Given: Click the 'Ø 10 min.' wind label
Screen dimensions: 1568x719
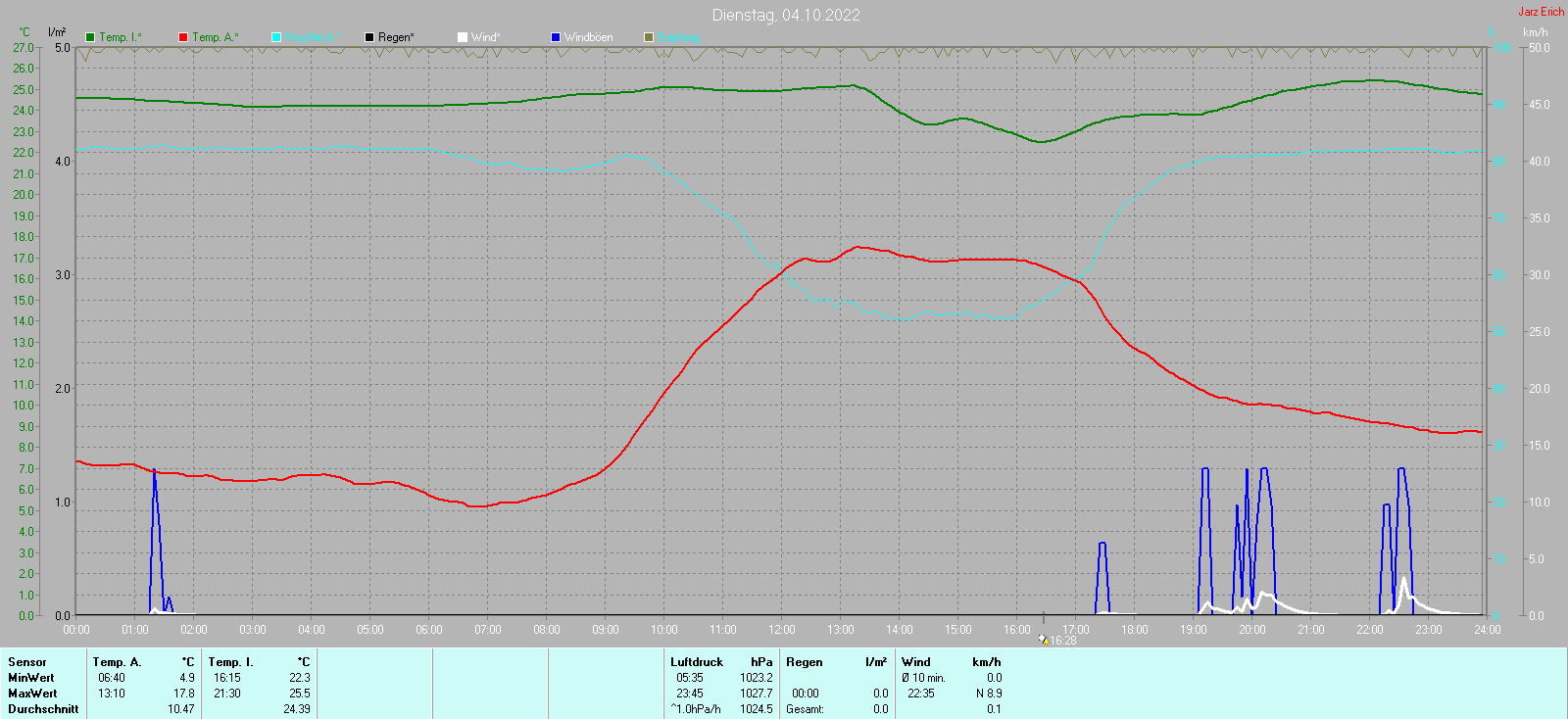Looking at the screenshot, I should click(x=923, y=678).
